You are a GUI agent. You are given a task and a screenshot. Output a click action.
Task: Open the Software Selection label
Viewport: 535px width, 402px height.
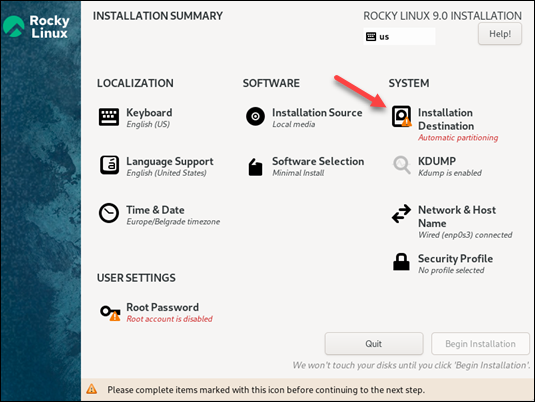(x=318, y=161)
